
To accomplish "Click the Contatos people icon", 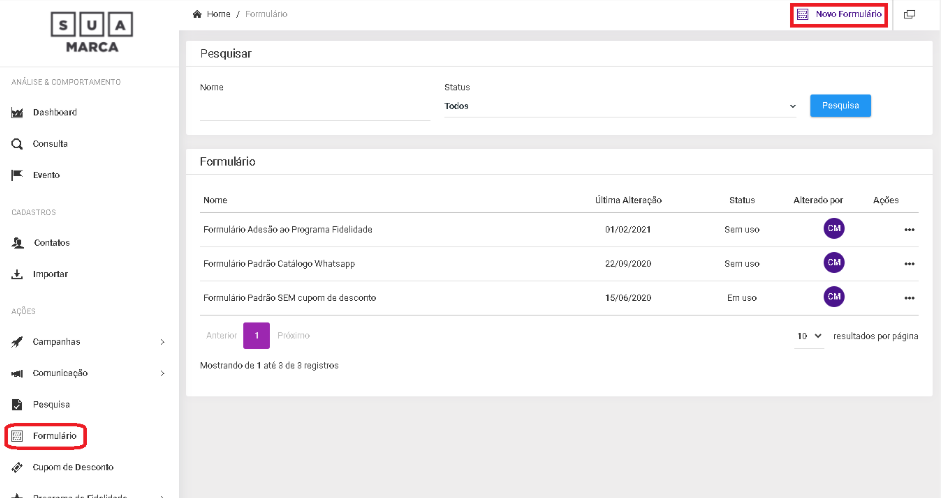I will 17,243.
